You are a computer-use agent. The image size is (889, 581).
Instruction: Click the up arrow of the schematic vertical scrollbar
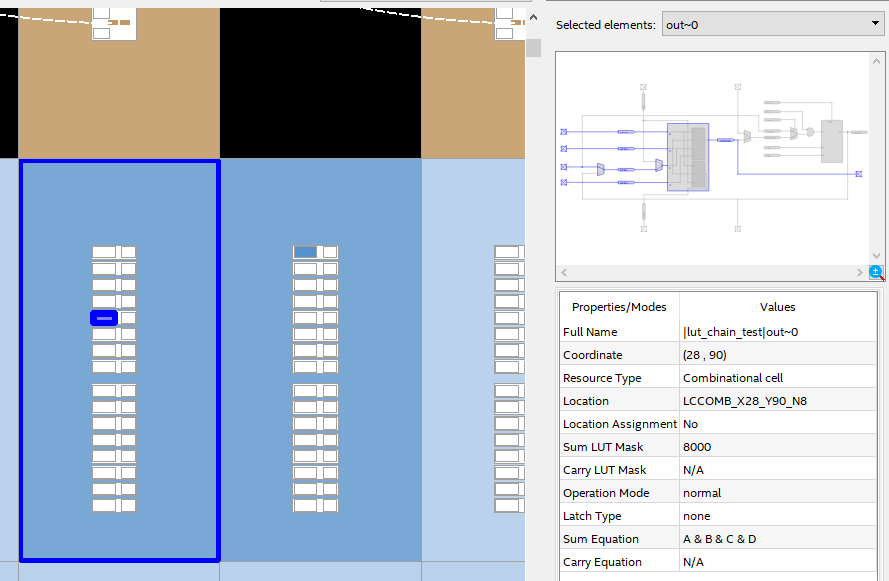pos(877,61)
